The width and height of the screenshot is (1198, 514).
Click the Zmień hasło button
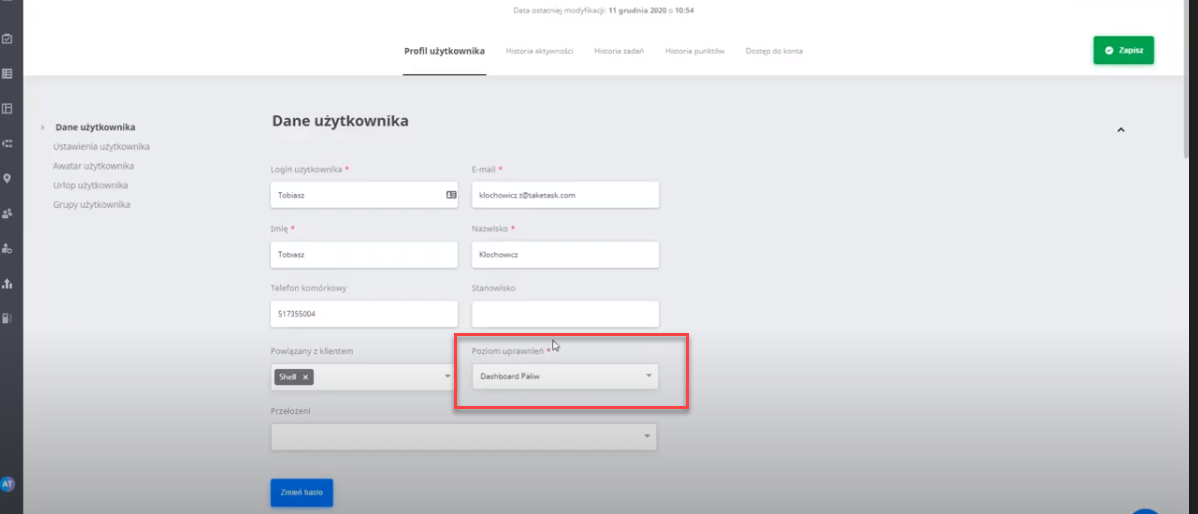click(x=302, y=493)
